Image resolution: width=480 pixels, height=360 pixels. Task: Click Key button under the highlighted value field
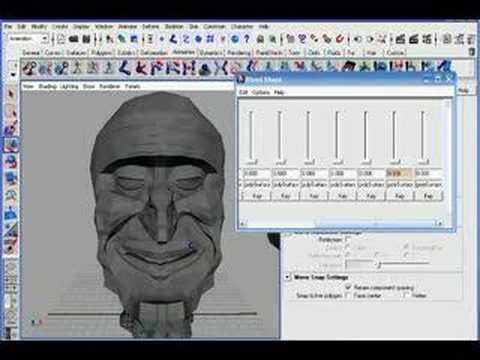coord(399,196)
